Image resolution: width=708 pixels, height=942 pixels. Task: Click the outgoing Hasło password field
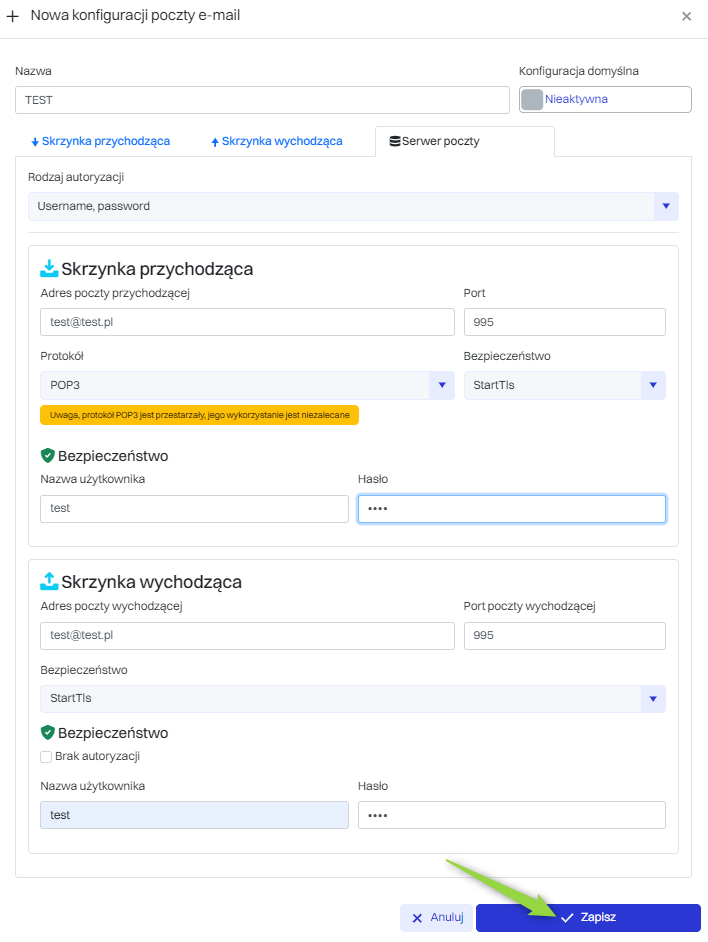pos(511,815)
